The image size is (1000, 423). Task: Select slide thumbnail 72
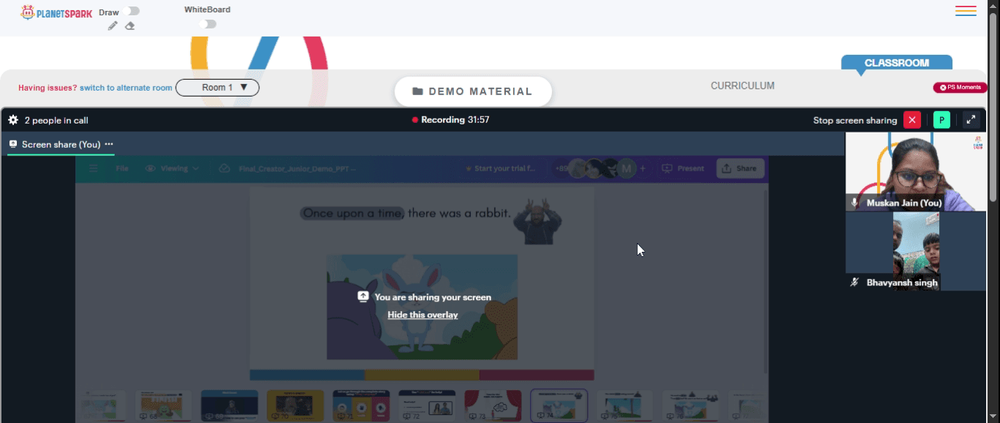[x=427, y=406]
